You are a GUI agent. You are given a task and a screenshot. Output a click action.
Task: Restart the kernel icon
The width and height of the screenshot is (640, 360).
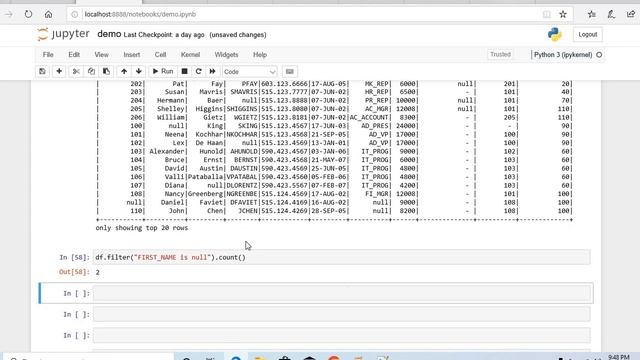tap(198, 71)
